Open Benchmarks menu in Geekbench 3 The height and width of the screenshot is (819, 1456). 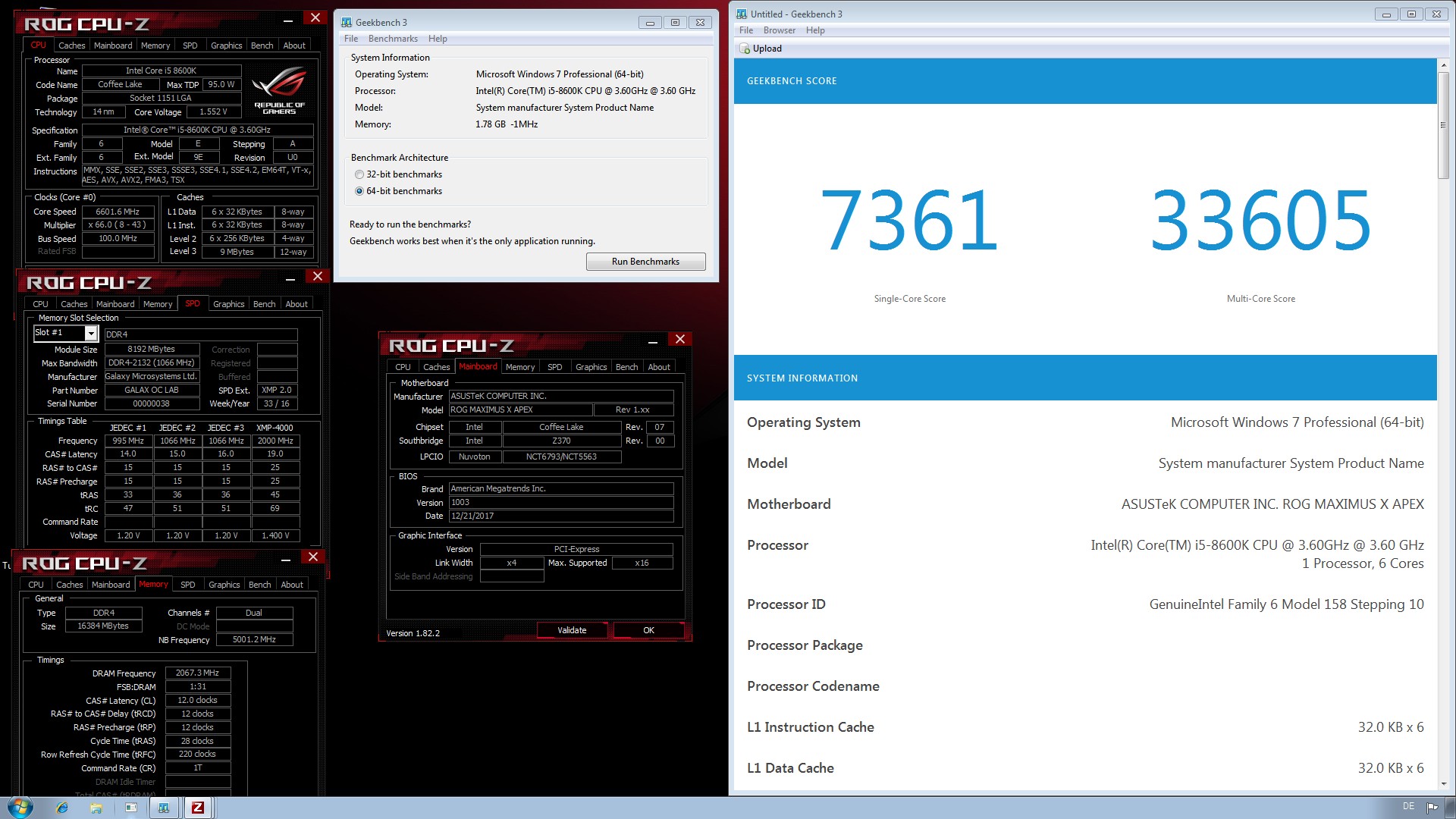click(x=393, y=39)
